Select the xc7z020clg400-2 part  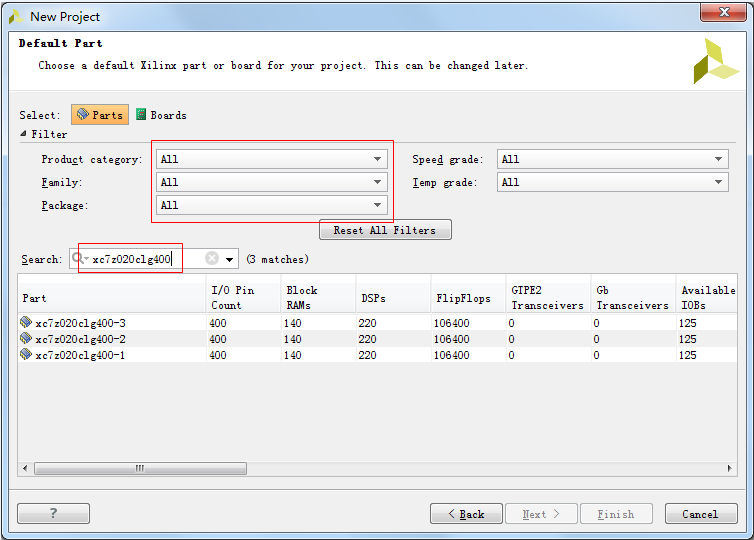coord(80,339)
